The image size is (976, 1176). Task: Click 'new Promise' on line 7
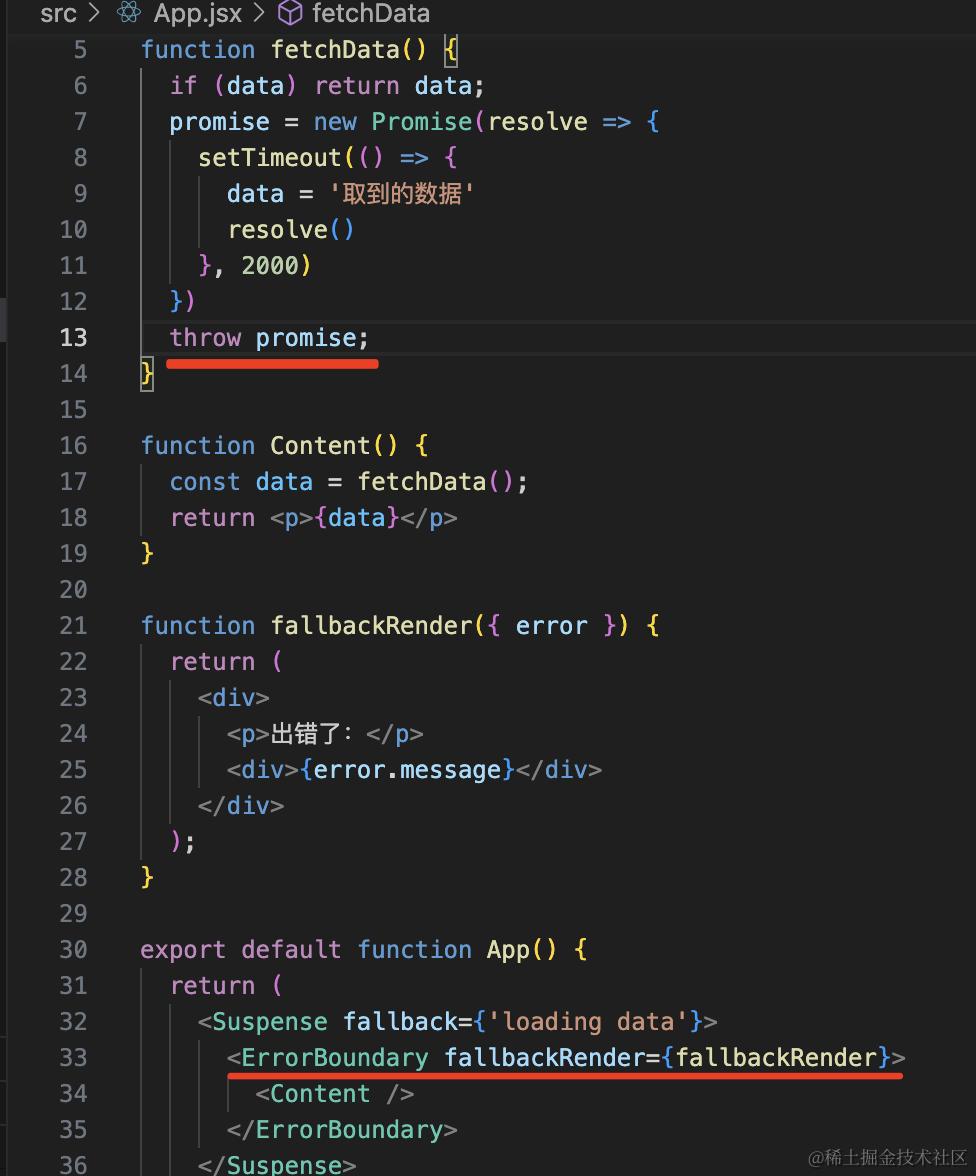[x=392, y=122]
